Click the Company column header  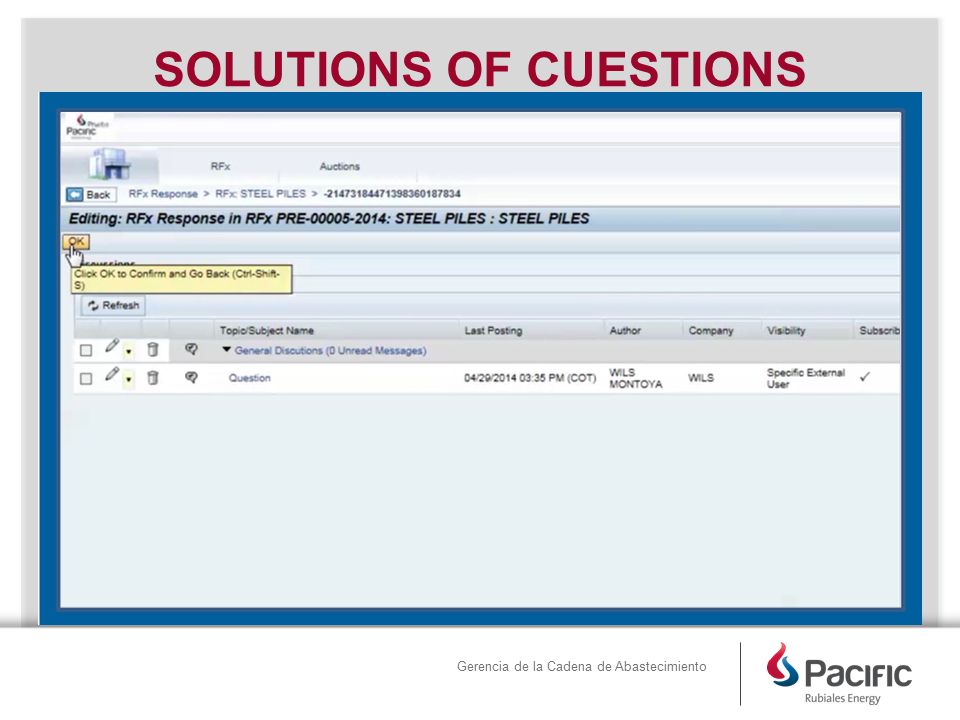point(710,331)
